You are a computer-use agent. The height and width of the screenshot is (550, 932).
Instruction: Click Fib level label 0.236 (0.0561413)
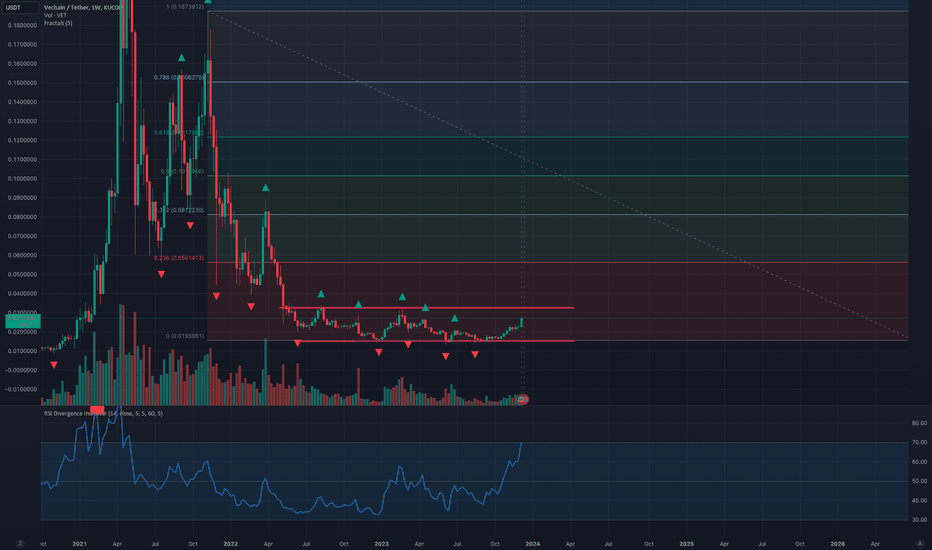179,258
